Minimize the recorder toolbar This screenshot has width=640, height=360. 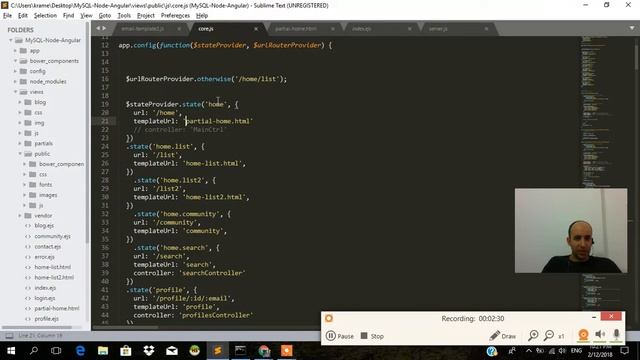pos(594,317)
